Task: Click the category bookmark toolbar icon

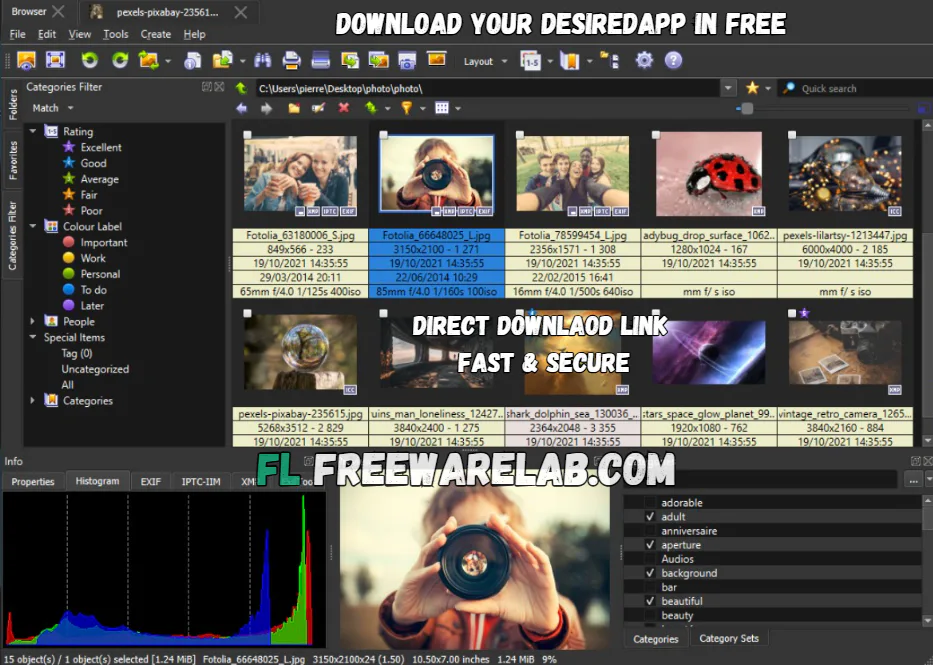Action: click(x=569, y=60)
